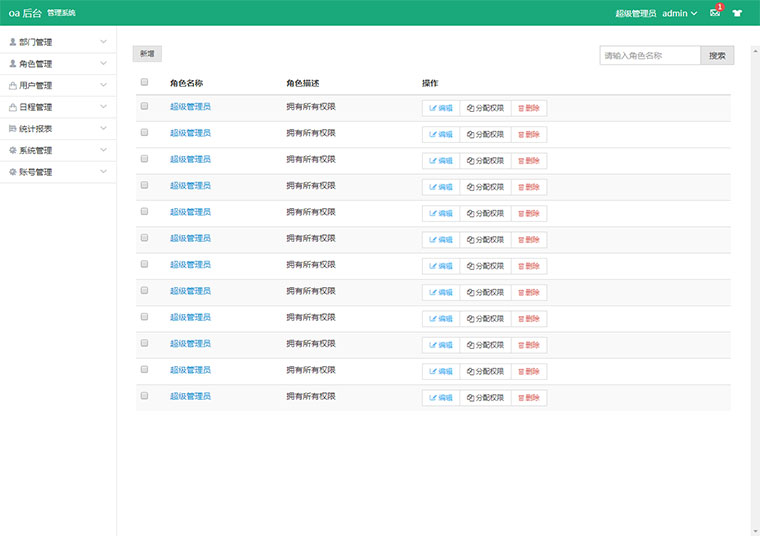Viewport: 760px width, 536px height.
Task: Click red 删除 in the first table row
Action: 529,108
